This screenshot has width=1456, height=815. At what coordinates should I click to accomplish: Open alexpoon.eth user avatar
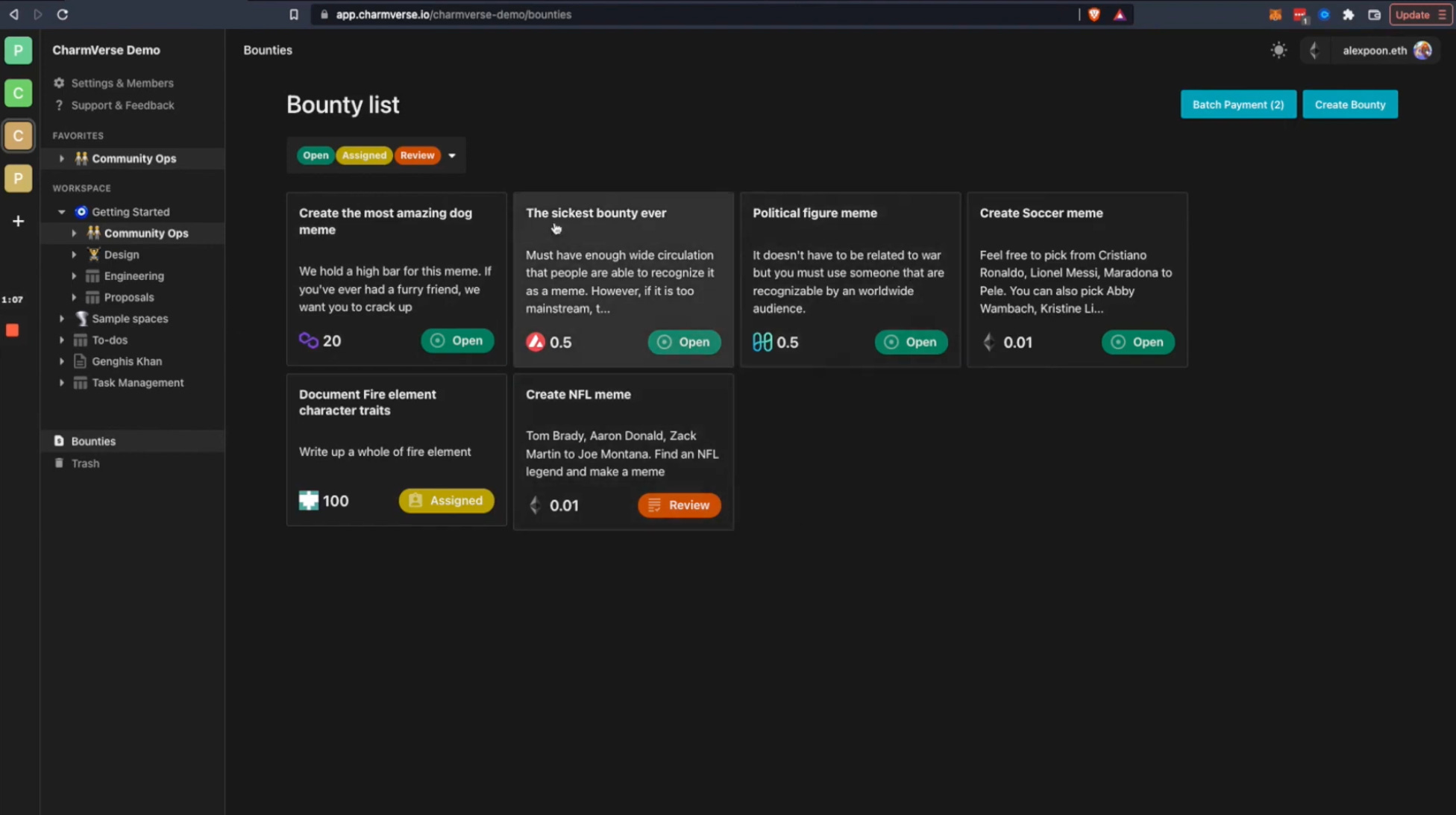tap(1422, 50)
